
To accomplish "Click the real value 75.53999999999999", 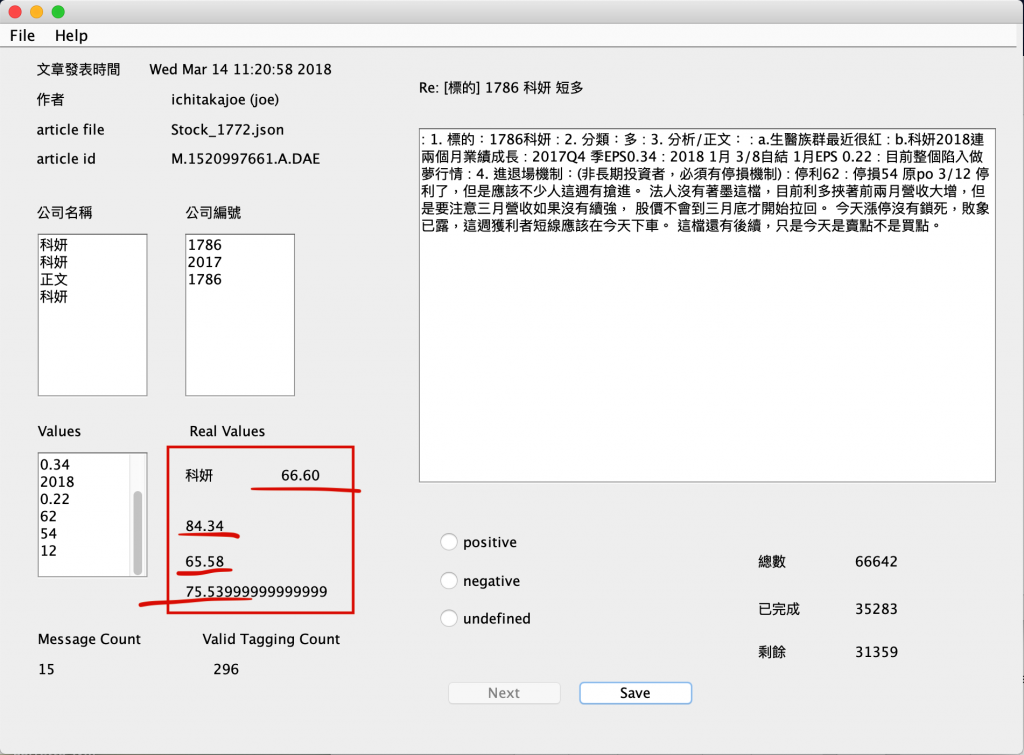I will pos(257,592).
